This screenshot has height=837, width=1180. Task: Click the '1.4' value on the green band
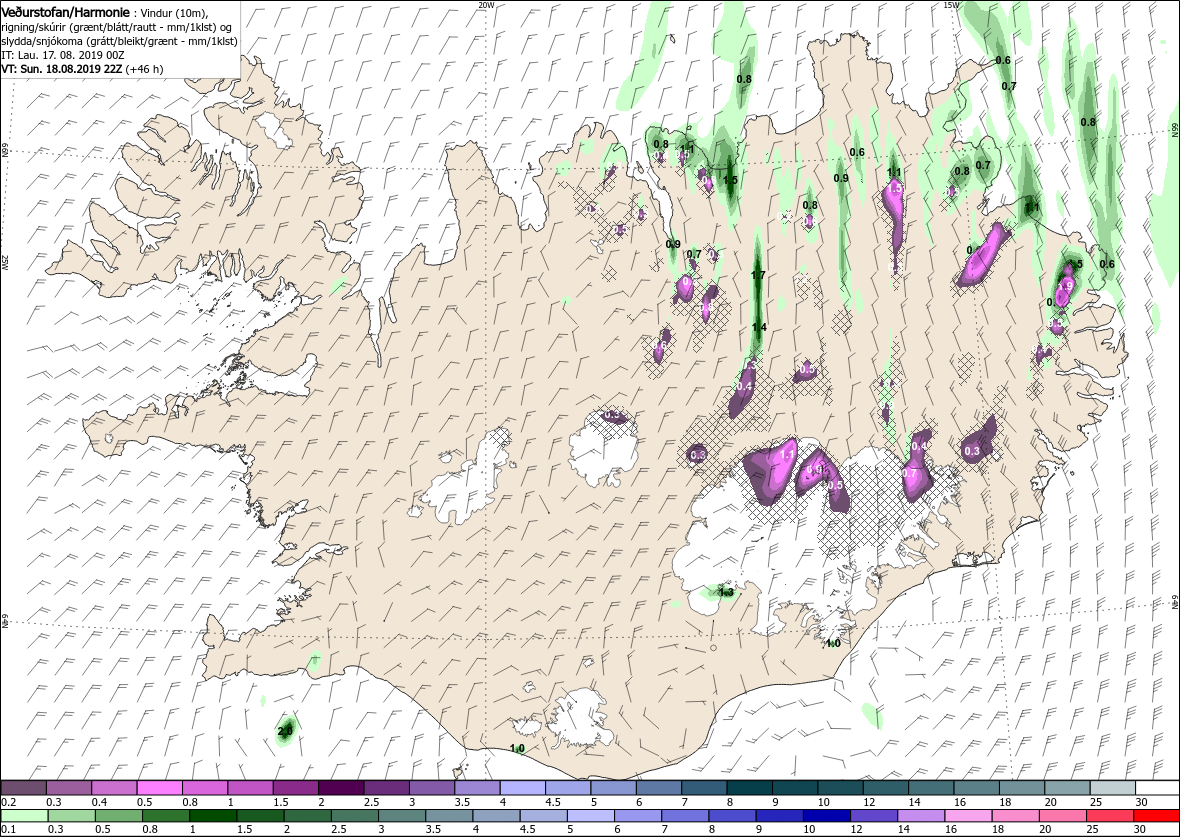click(759, 327)
